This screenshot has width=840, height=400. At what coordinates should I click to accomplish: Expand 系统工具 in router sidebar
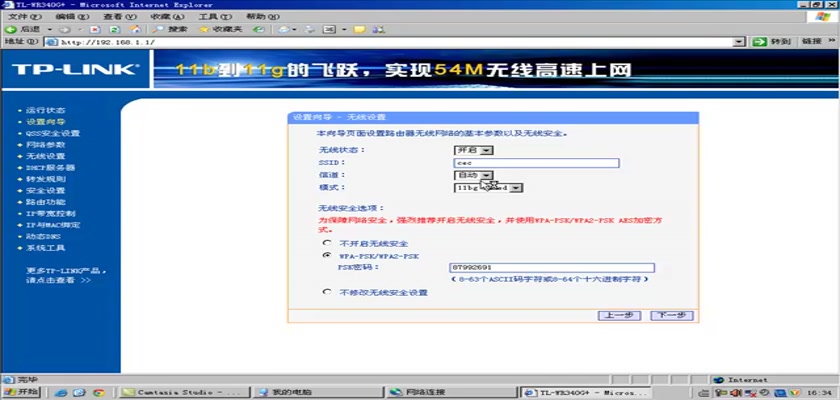click(x=46, y=248)
